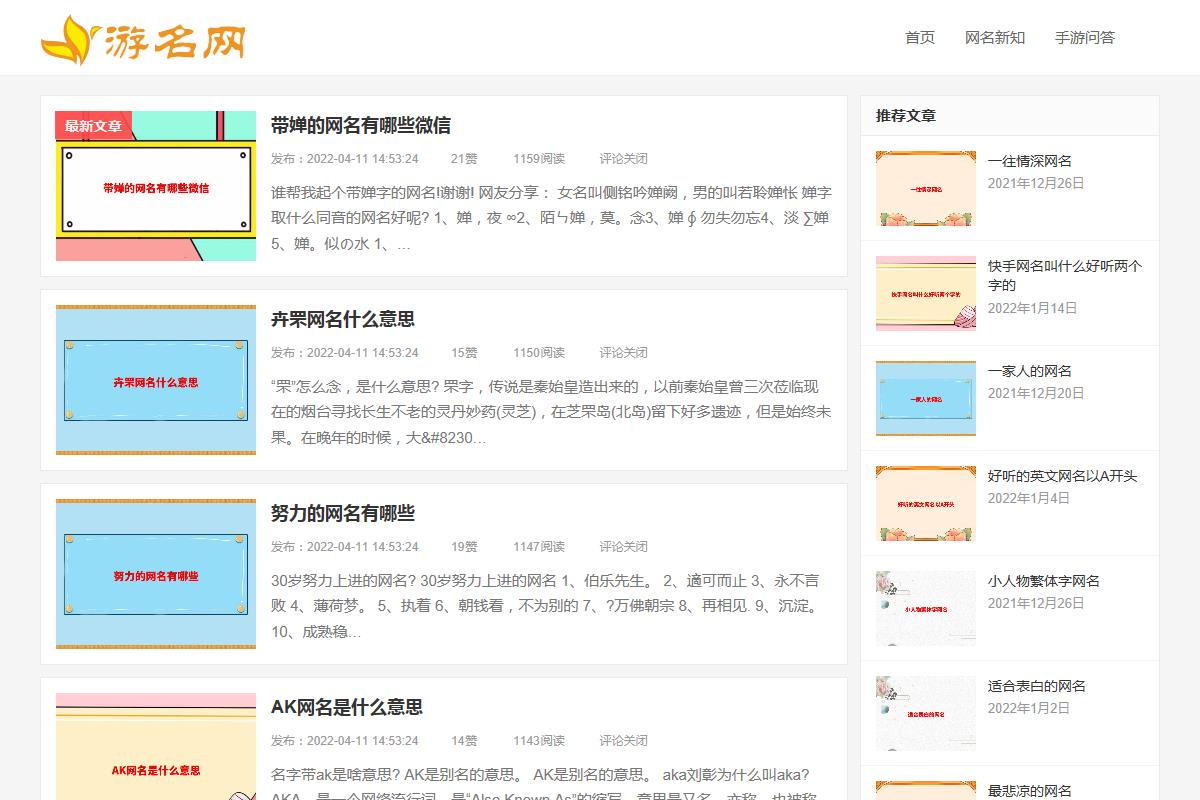The image size is (1200, 800).
Task: Click thumbnail of AK网名是什么意思 article
Action: (x=156, y=746)
